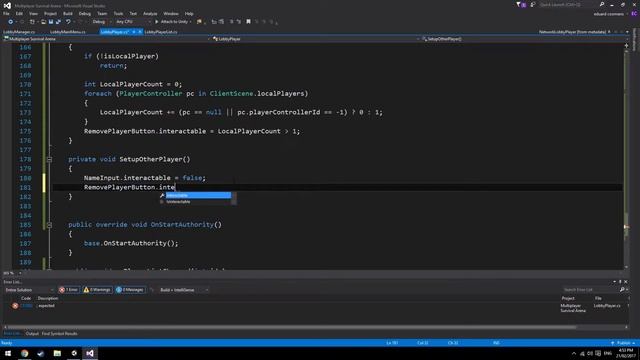This screenshot has height=360, width=640.
Task: Click the eduard account name
Action: (x=609, y=14)
